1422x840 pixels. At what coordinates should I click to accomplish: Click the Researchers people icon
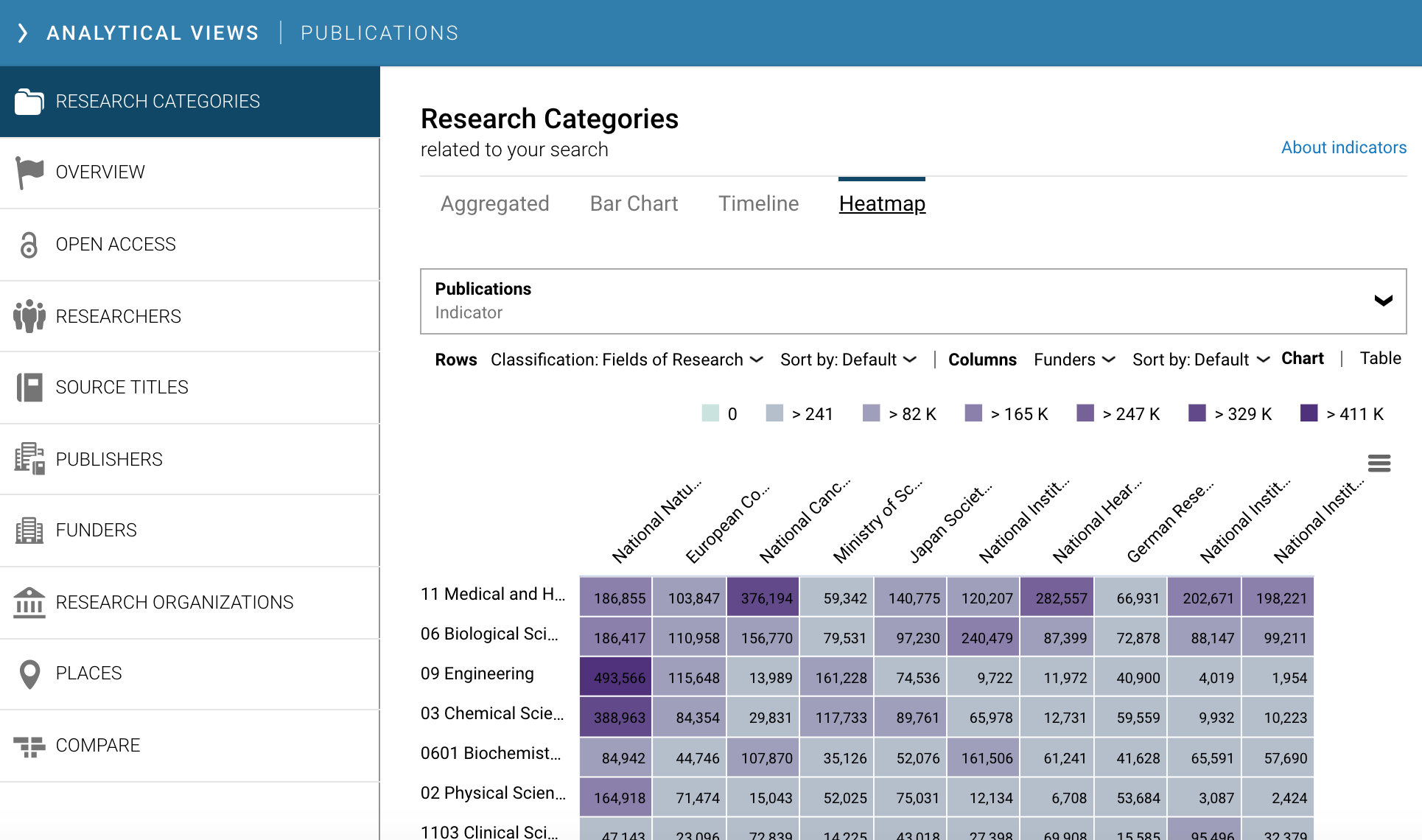point(29,316)
